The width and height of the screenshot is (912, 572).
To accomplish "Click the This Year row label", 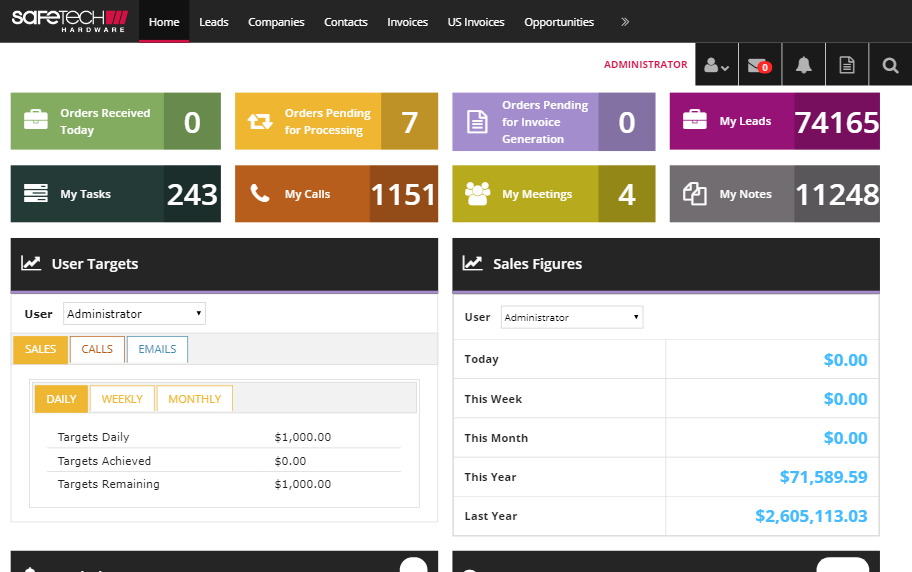I will (490, 477).
